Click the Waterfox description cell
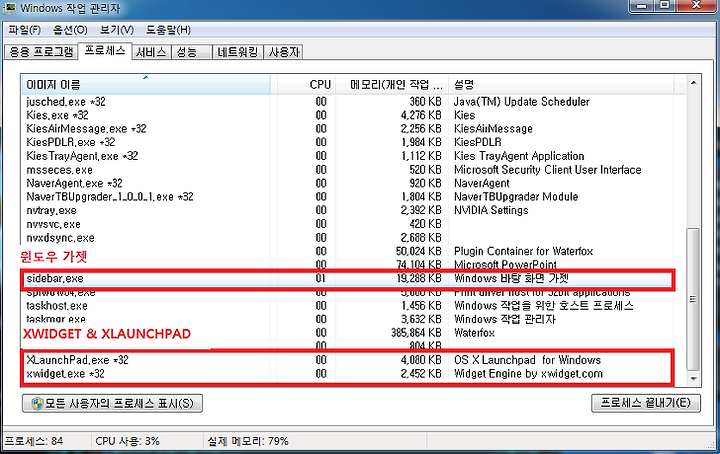This screenshot has width=720, height=454. coord(474,333)
